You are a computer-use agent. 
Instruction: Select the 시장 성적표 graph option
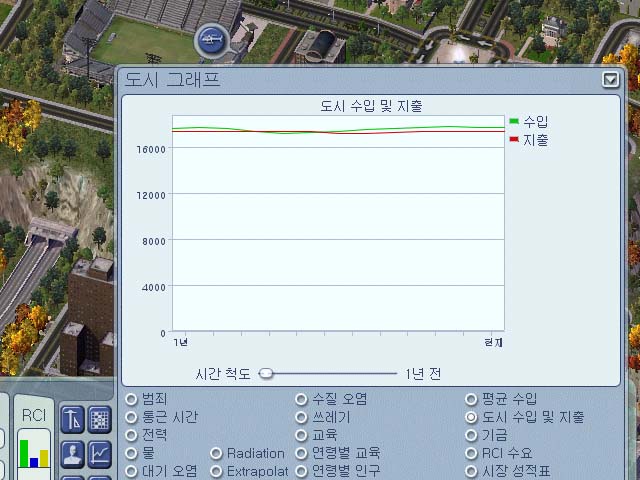pos(471,471)
